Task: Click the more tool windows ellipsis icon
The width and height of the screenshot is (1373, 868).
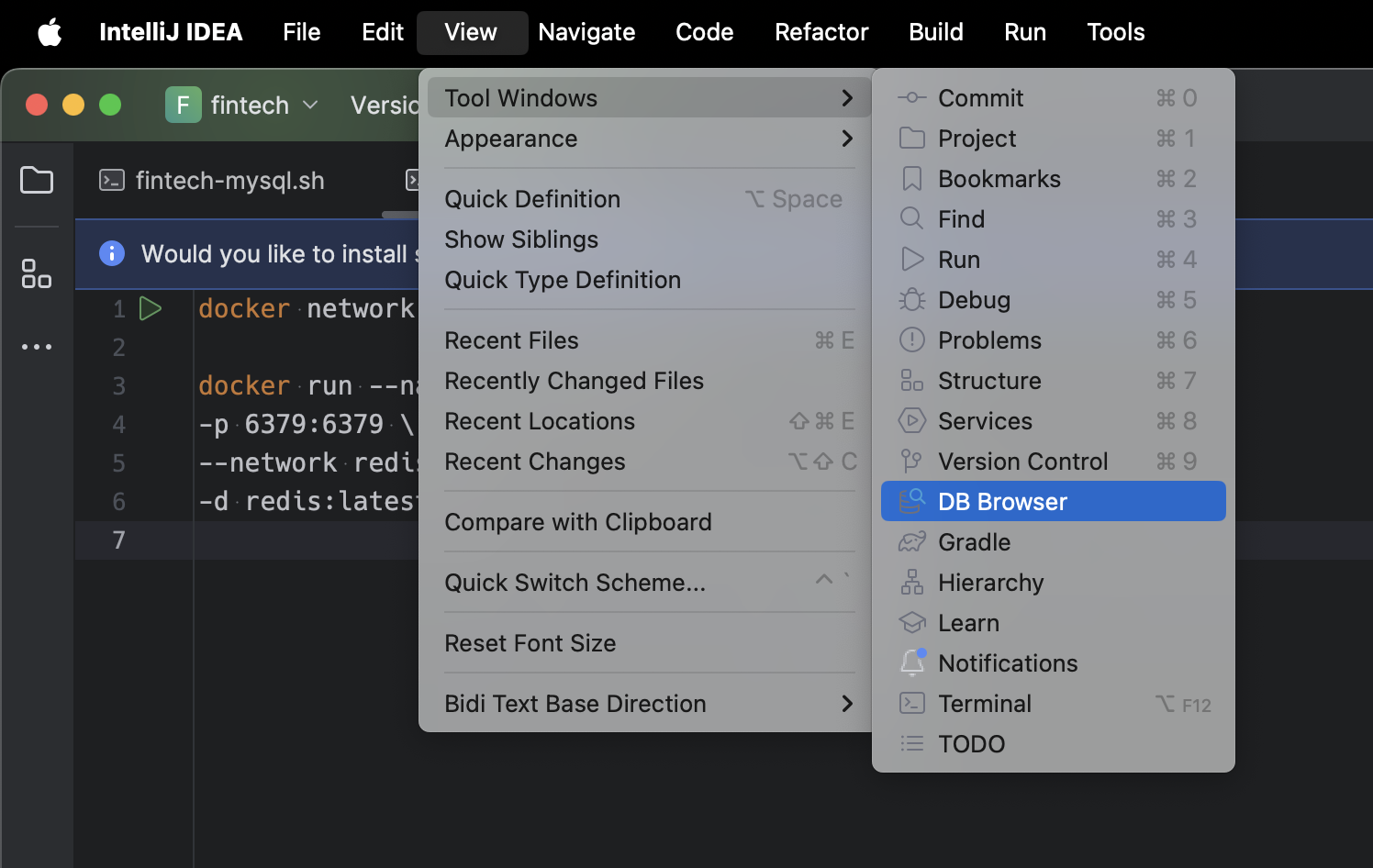Action: (x=37, y=347)
